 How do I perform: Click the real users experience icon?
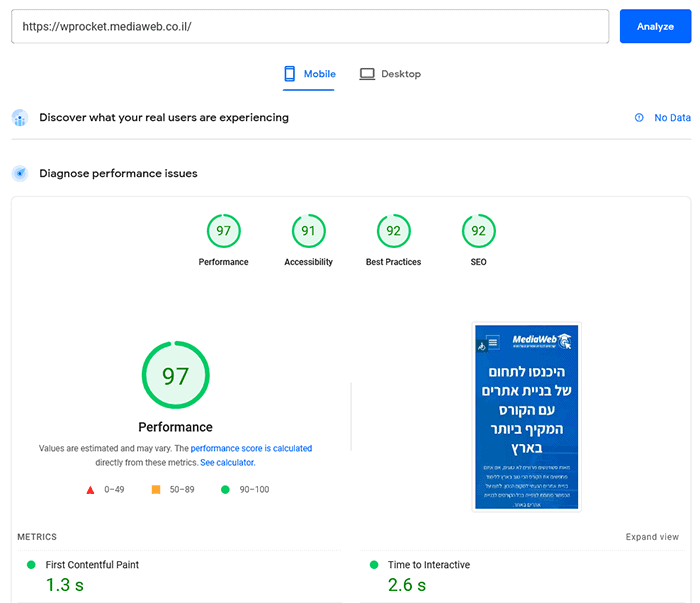coord(20,118)
